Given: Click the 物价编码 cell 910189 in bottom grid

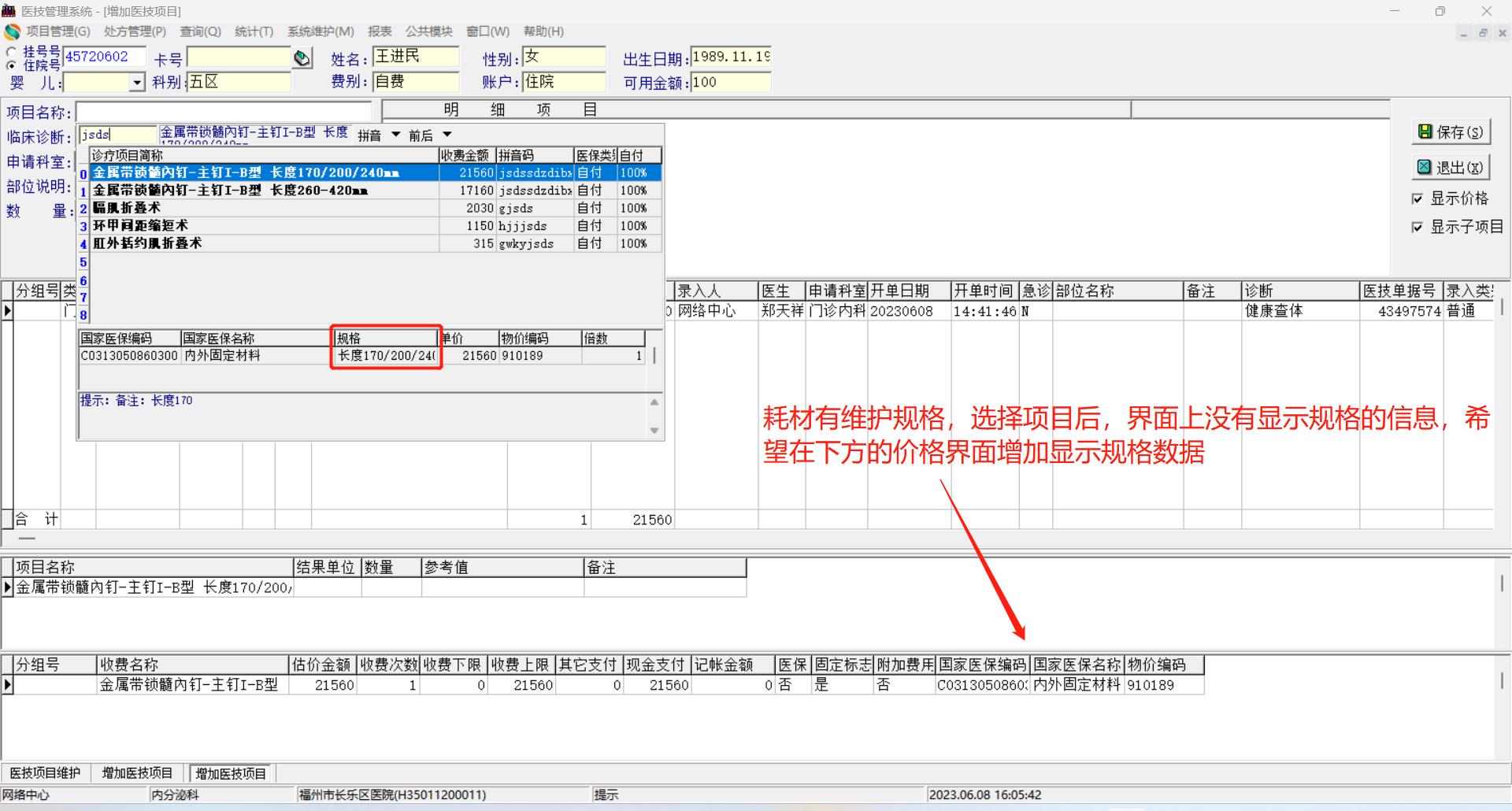Looking at the screenshot, I should click(1164, 685).
